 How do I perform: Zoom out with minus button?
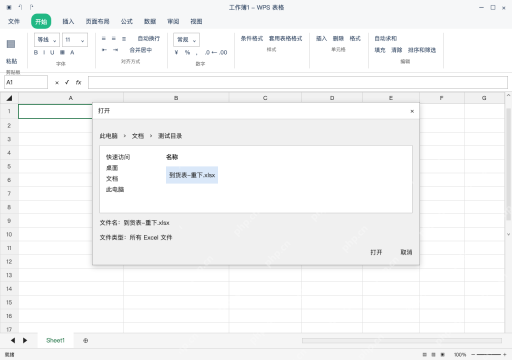473,355
